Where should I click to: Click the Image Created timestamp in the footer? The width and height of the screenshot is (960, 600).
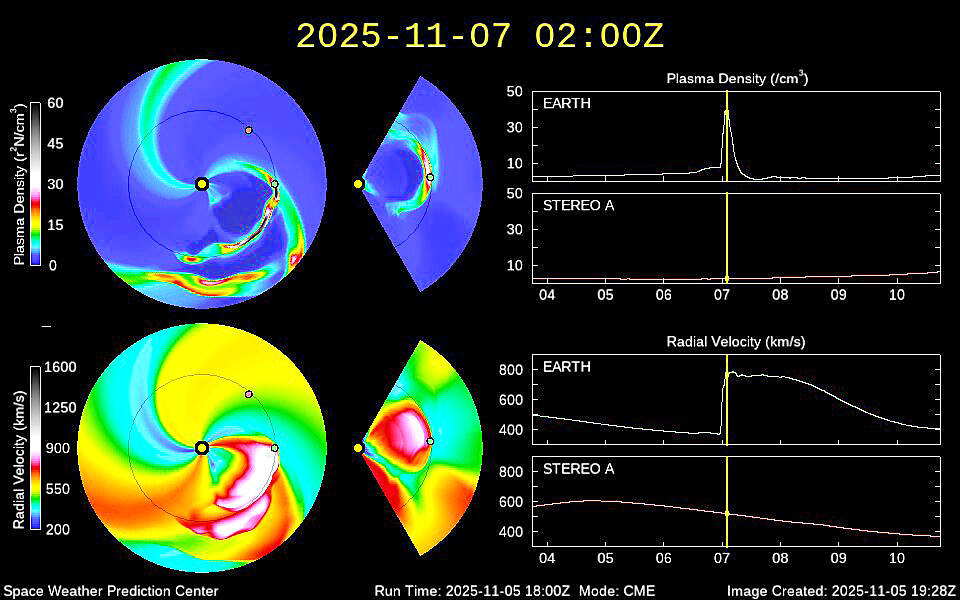pos(841,591)
